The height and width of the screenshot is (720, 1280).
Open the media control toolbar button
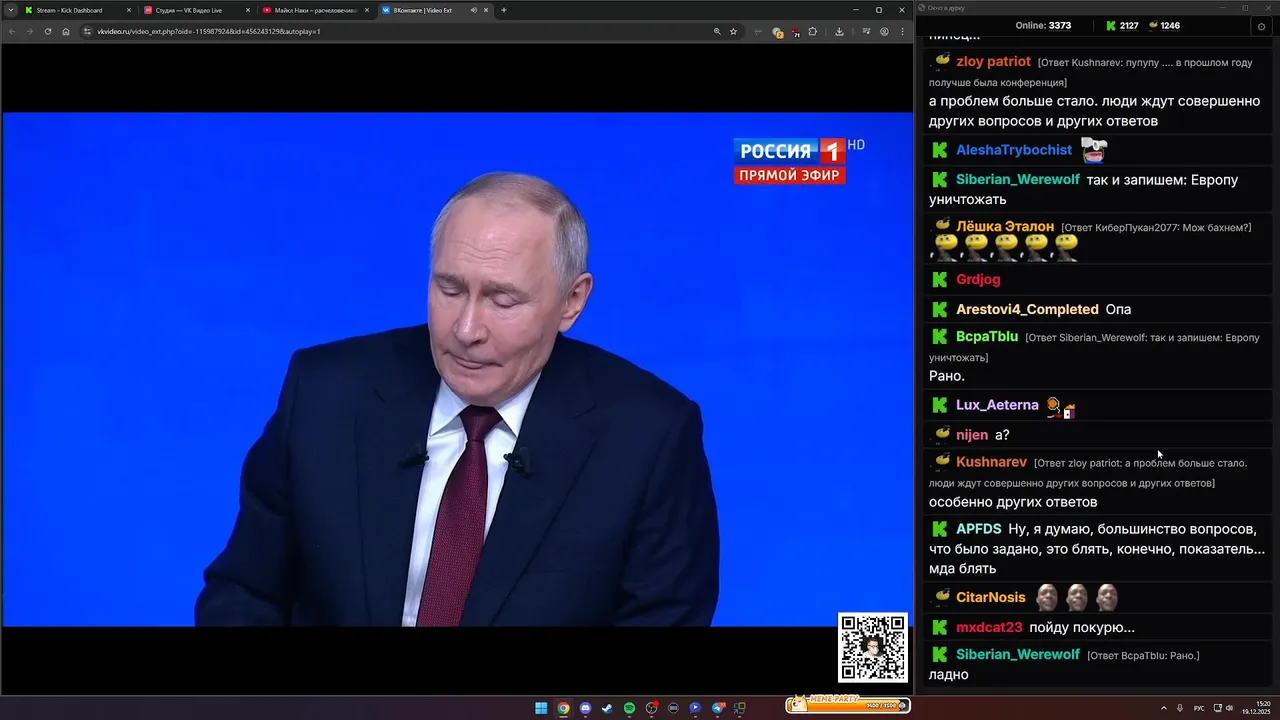[867, 31]
